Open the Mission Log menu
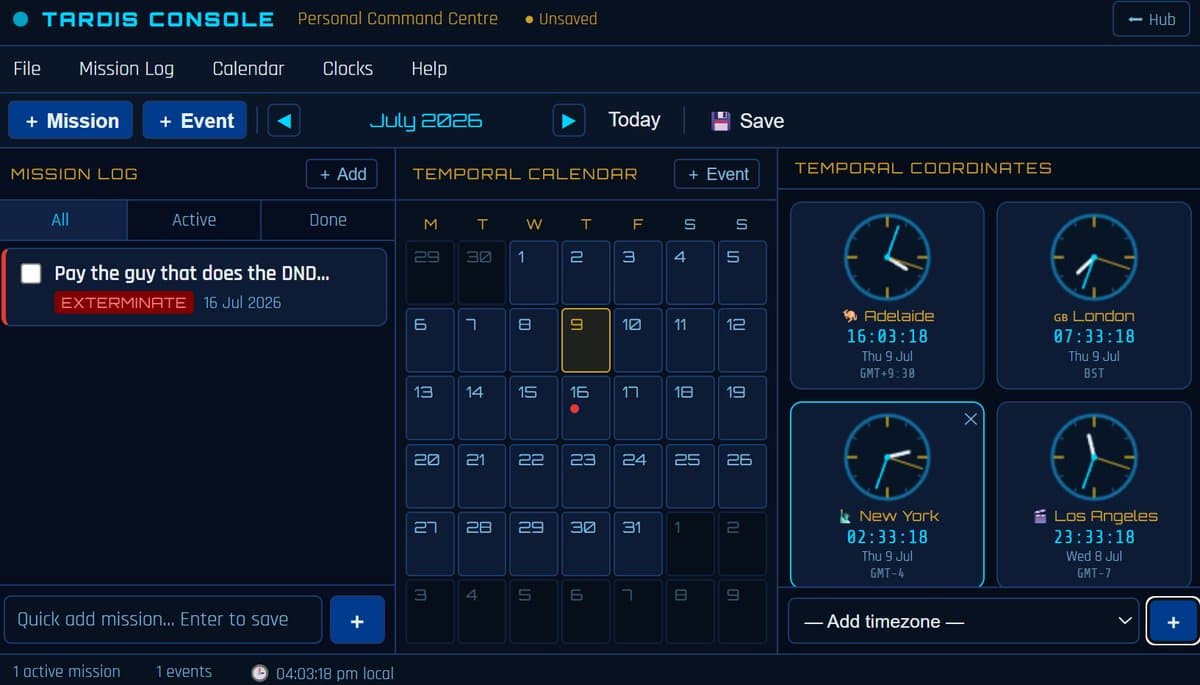This screenshot has height=685, width=1200. point(126,68)
